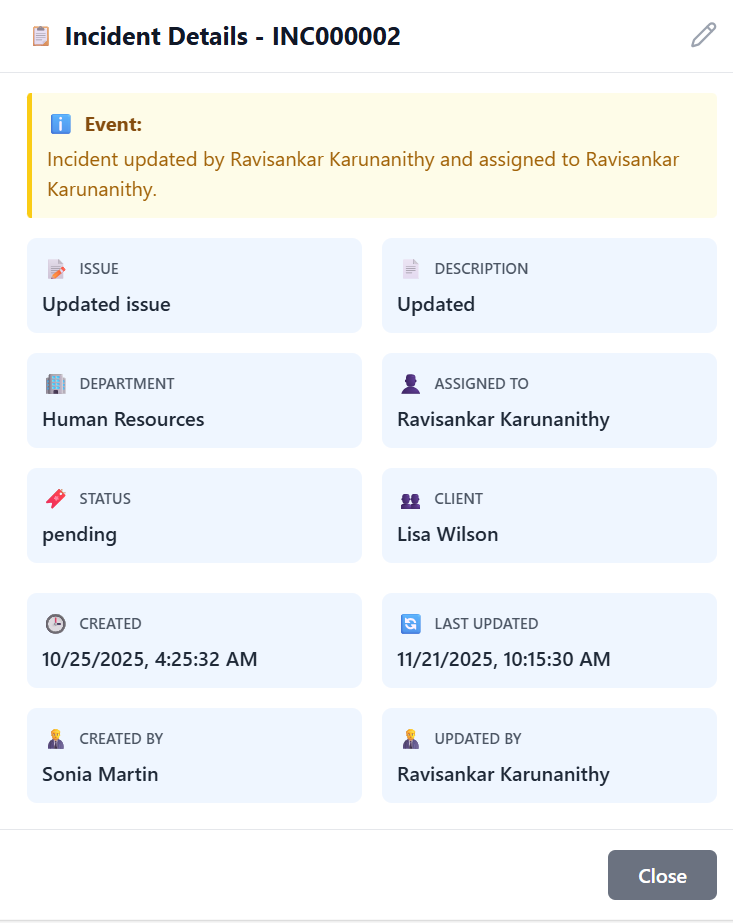733x923 pixels.
Task: Click the Incident Details INC000002 title
Action: tap(232, 37)
